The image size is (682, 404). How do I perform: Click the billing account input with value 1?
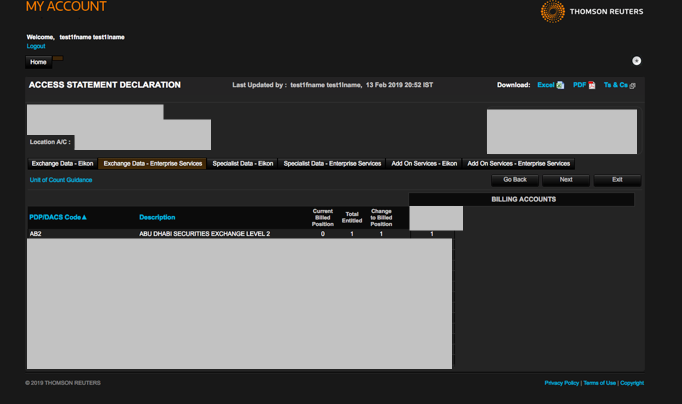point(432,234)
